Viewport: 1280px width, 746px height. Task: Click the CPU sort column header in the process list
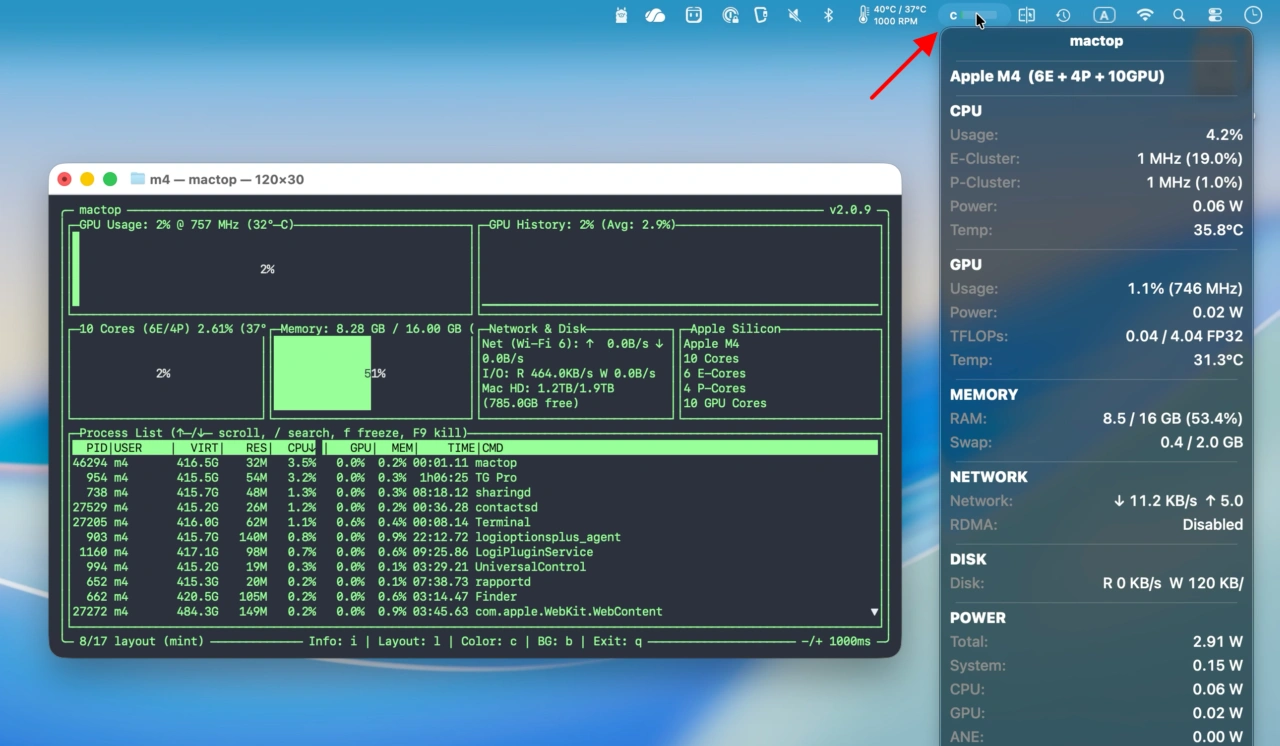pyautogui.click(x=300, y=447)
